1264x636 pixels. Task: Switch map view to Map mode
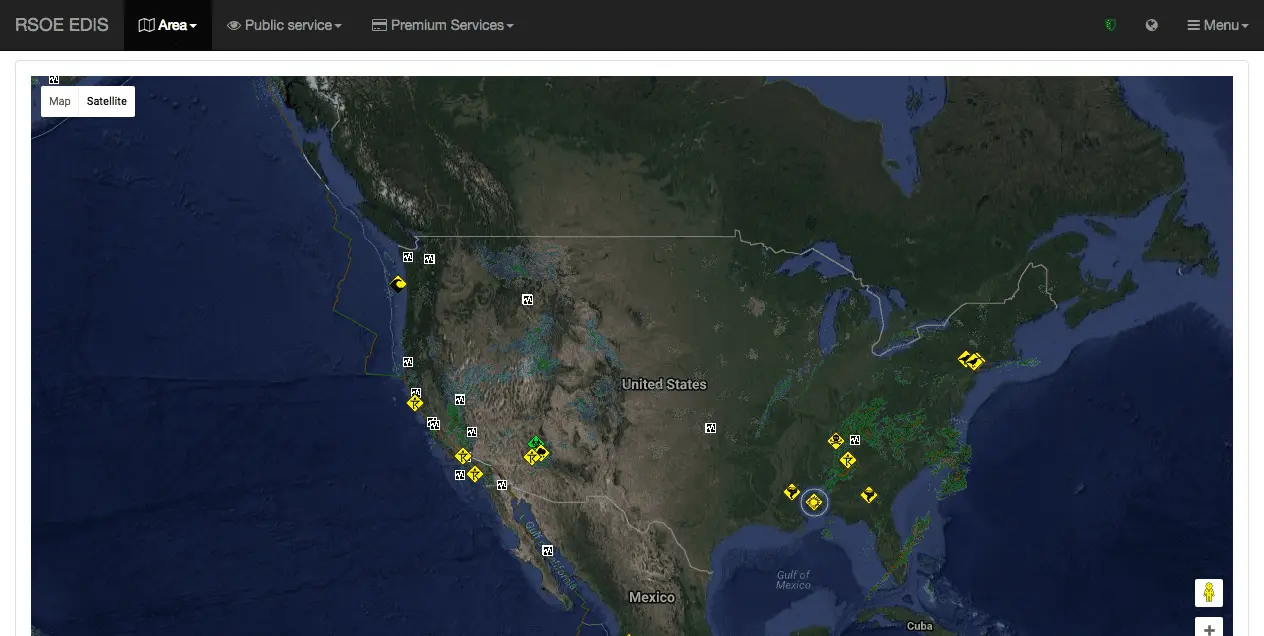point(60,101)
